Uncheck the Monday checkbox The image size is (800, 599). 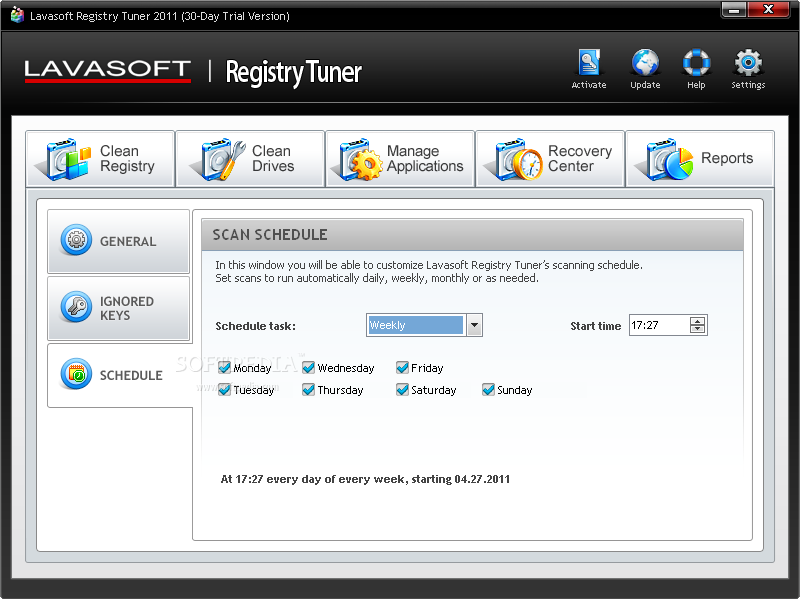pyautogui.click(x=224, y=367)
